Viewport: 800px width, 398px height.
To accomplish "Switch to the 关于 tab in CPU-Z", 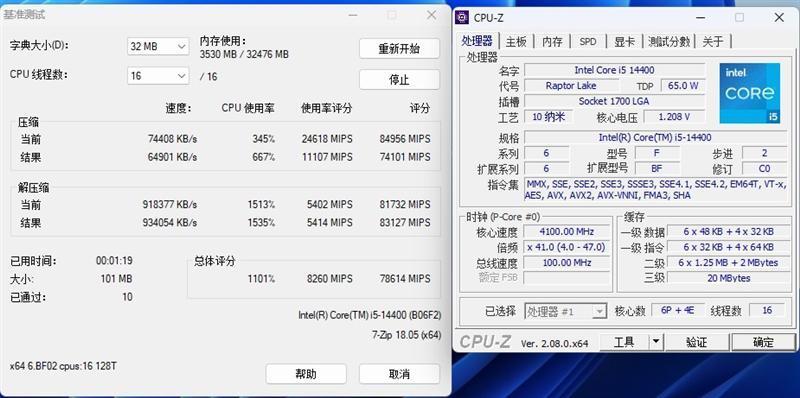I will click(x=713, y=41).
